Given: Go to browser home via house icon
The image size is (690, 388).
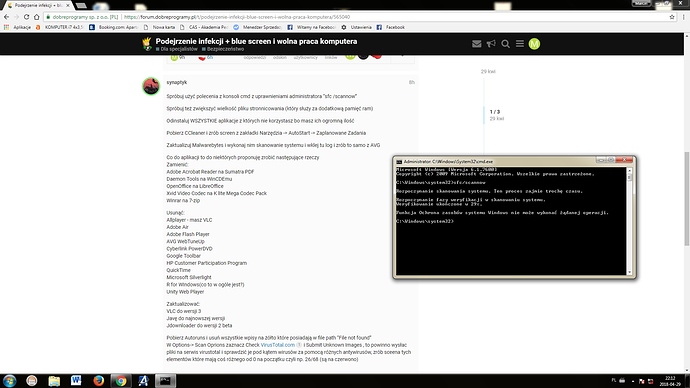Looking at the screenshot, I should tap(37, 17).
